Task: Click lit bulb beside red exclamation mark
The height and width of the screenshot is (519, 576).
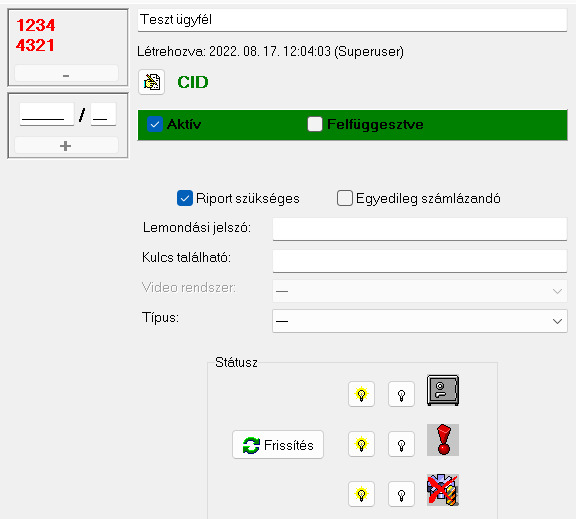Action: coord(361,444)
